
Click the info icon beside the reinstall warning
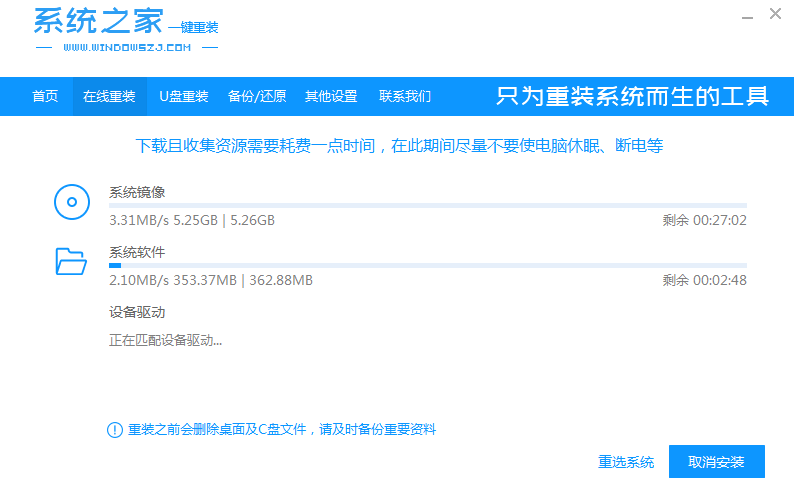click(115, 430)
